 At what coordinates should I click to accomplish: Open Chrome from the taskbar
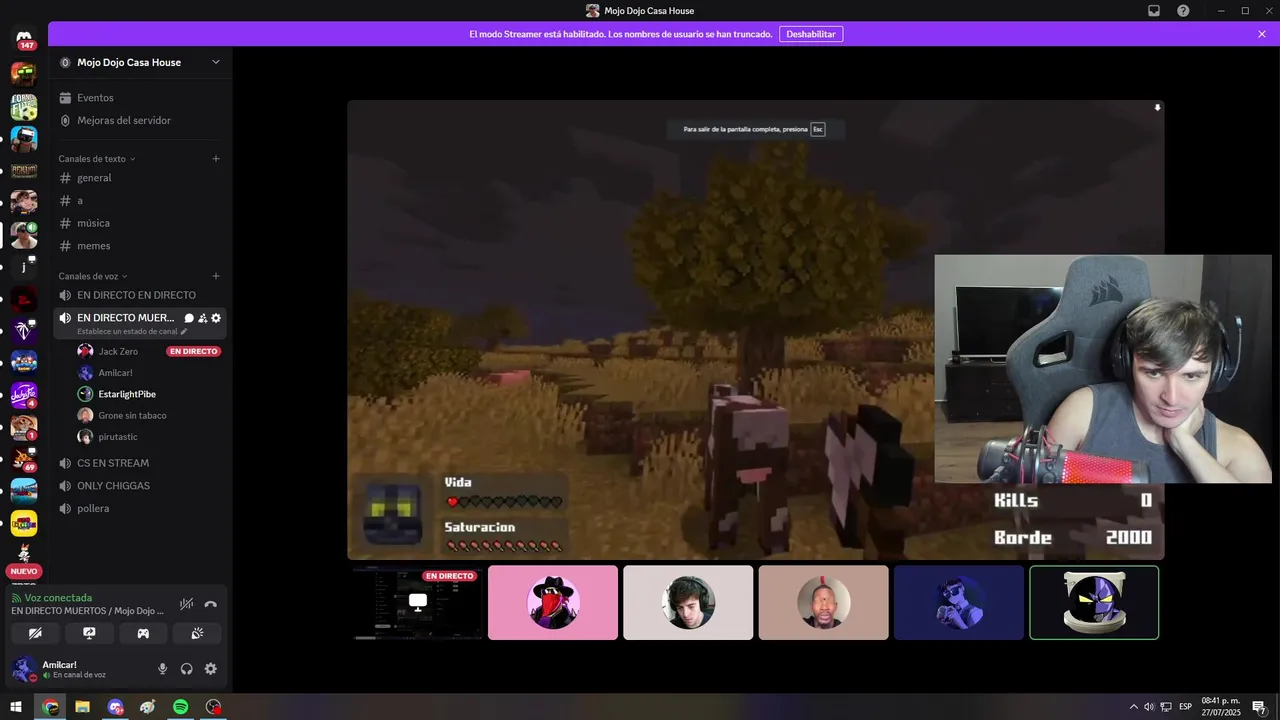[x=50, y=707]
